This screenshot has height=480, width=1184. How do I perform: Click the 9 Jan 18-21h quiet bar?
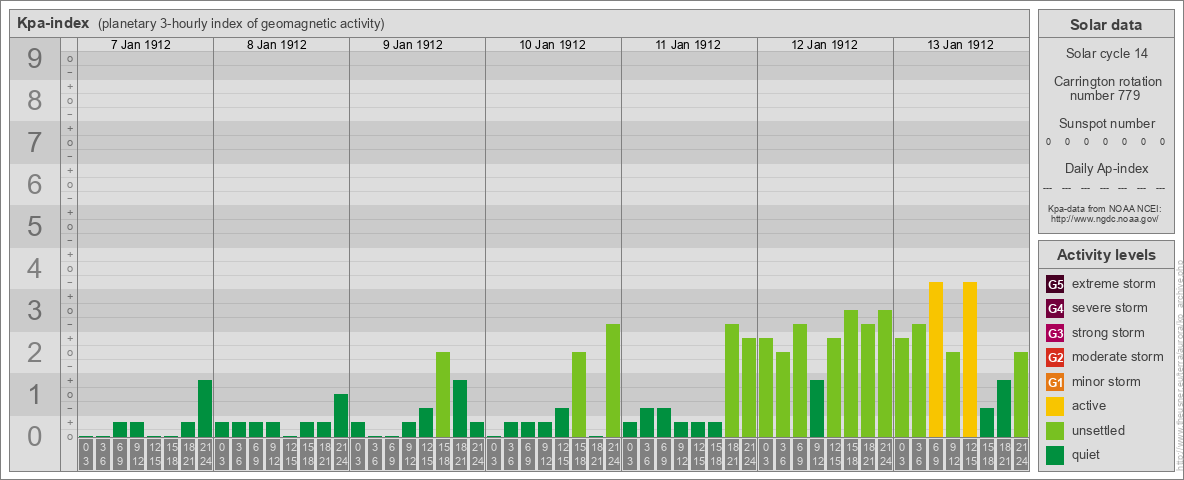[460, 408]
